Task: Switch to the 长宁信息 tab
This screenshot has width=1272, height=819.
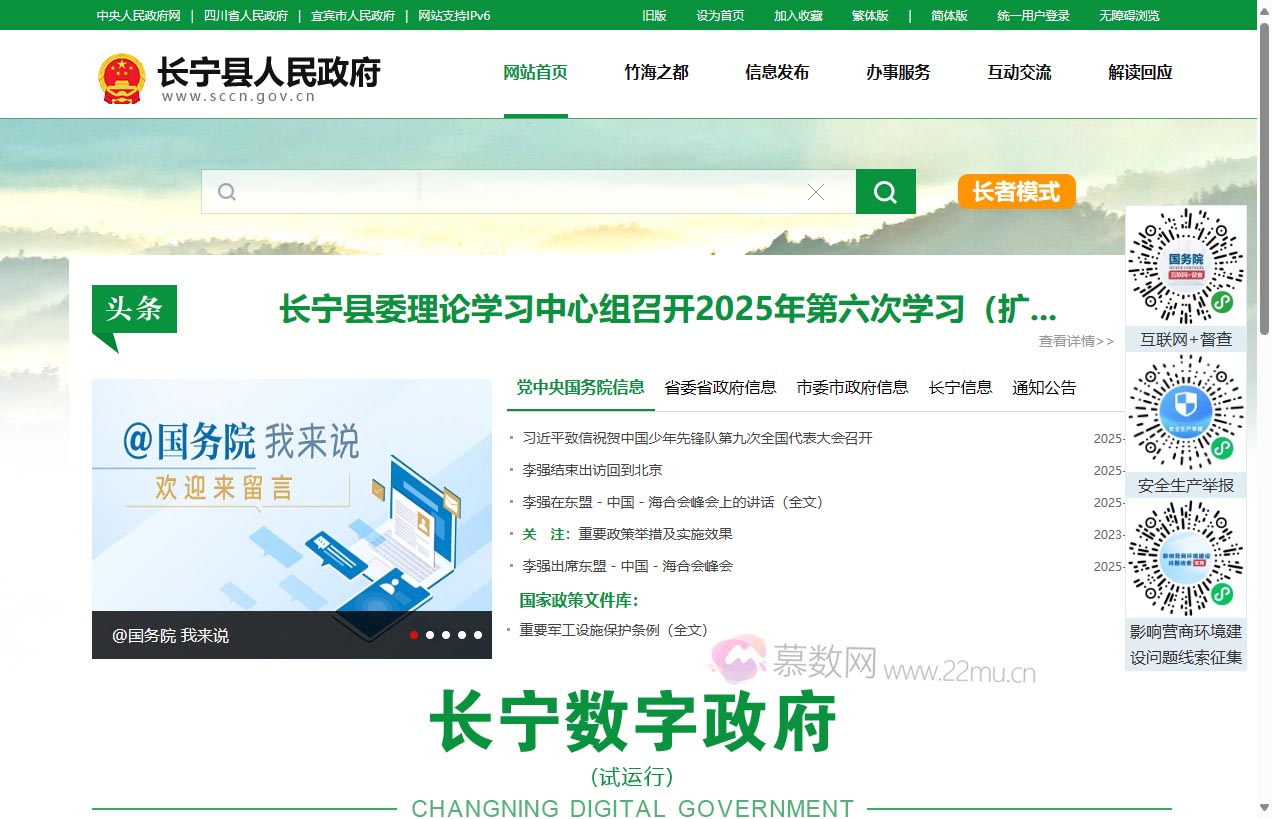Action: coord(959,387)
